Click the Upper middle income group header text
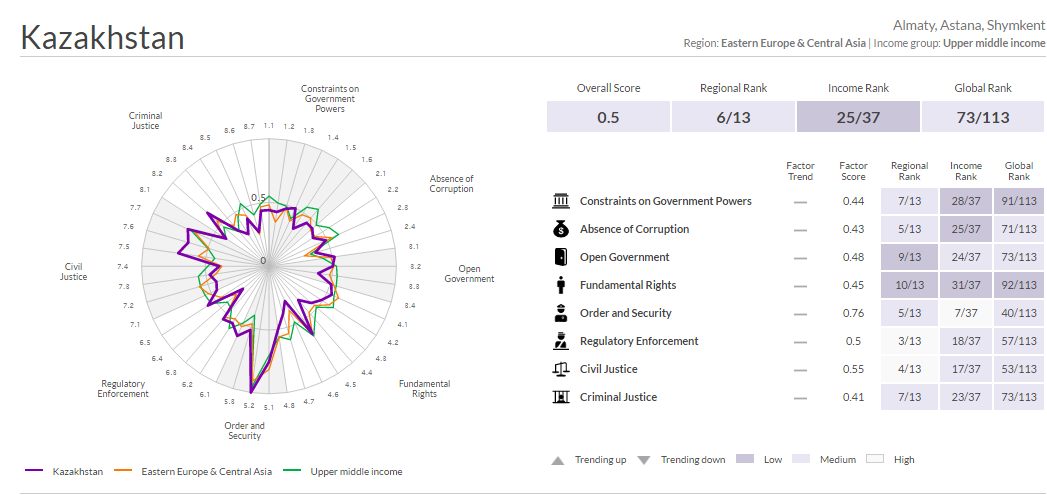Viewport: 1047px width, 495px height. (994, 43)
